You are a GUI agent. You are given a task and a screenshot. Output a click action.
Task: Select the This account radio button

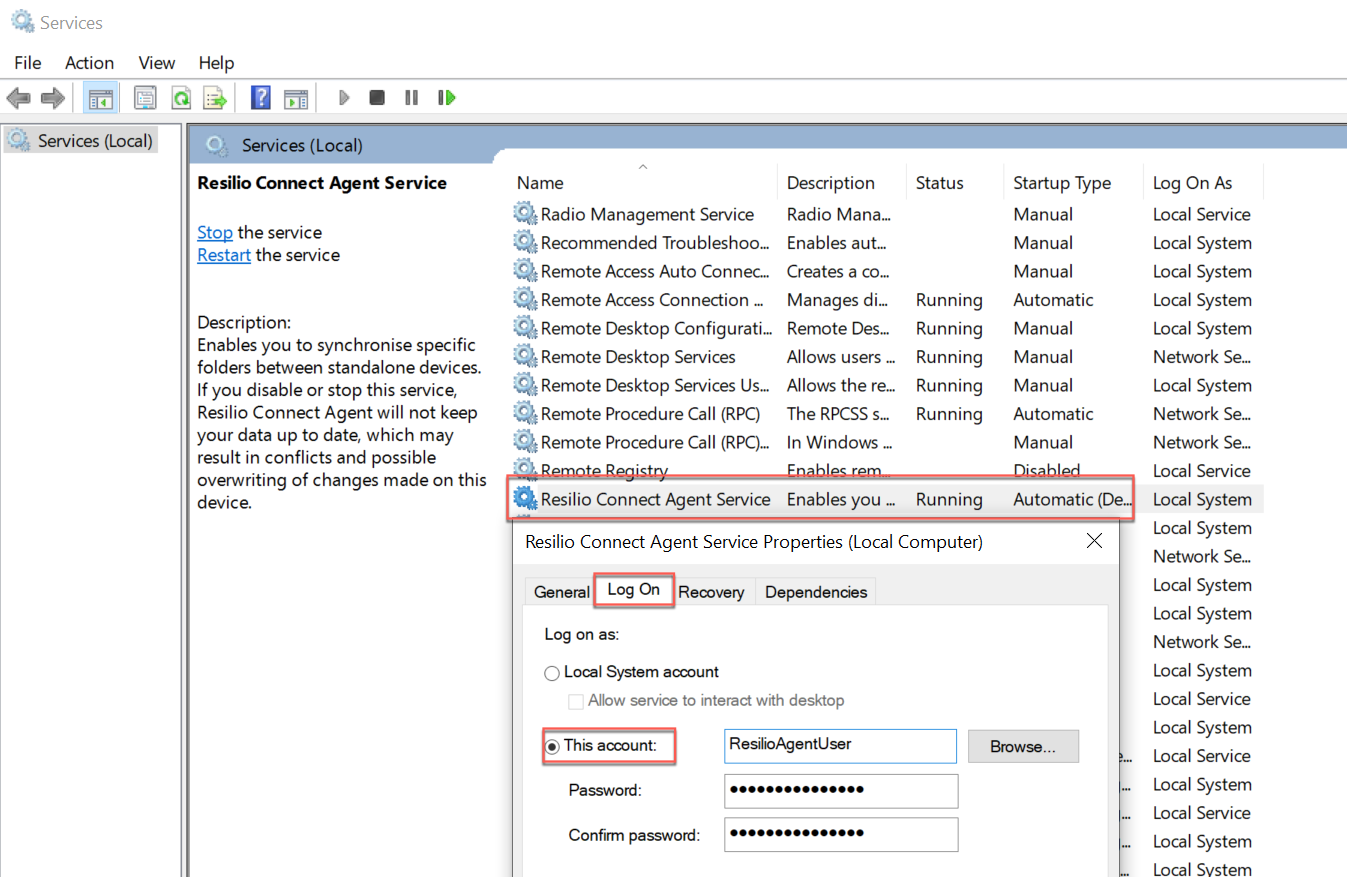coord(552,746)
